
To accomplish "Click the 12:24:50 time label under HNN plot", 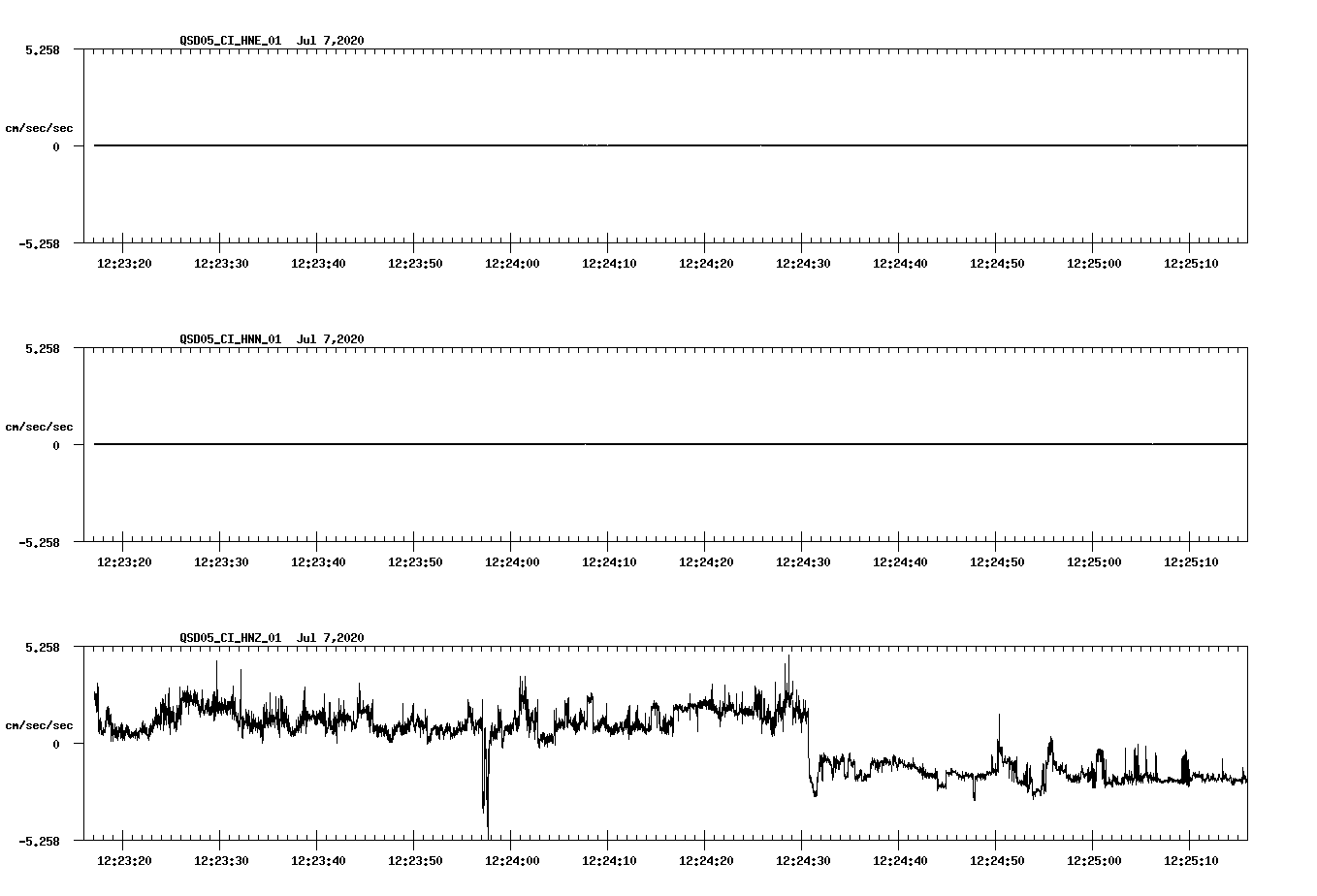I will pyautogui.click(x=997, y=562).
